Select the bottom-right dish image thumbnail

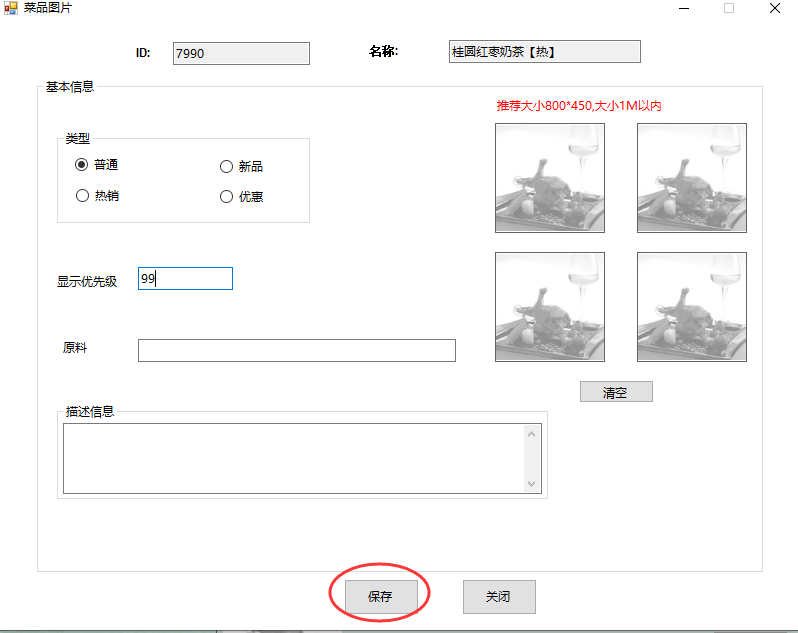[692, 307]
